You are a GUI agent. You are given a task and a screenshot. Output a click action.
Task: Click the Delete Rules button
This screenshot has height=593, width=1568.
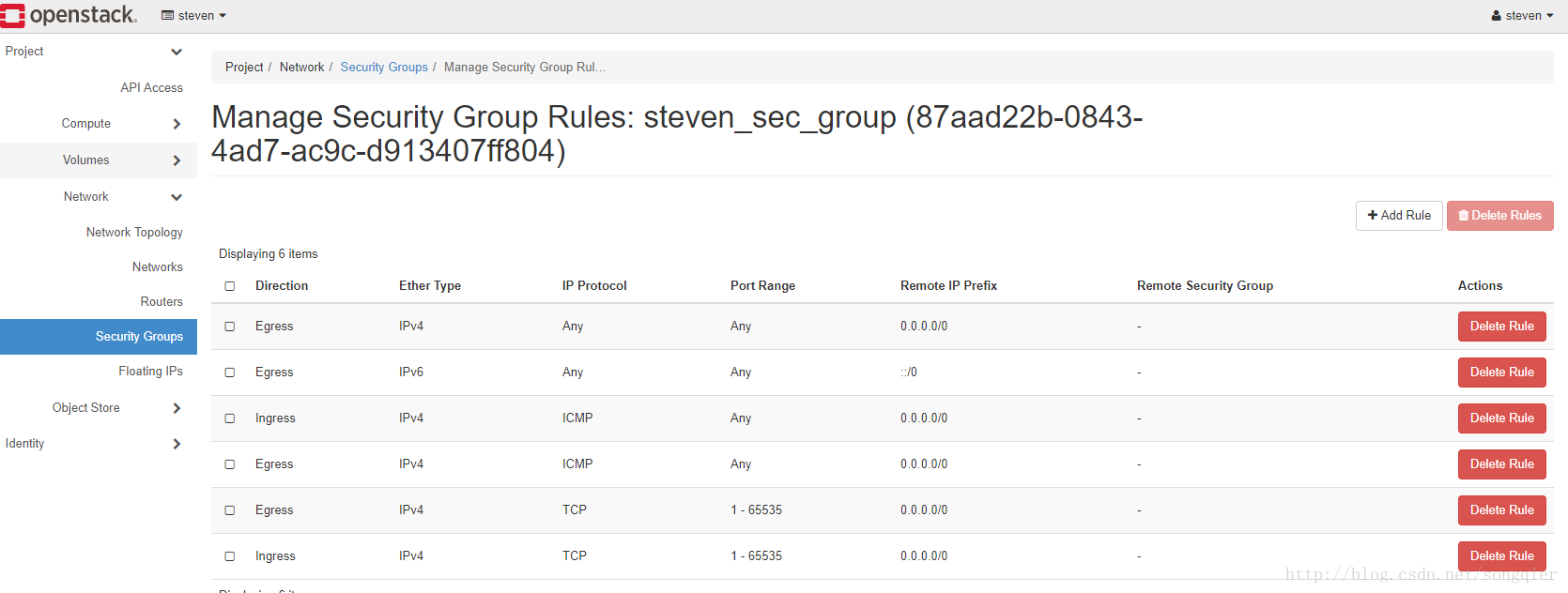1499,216
